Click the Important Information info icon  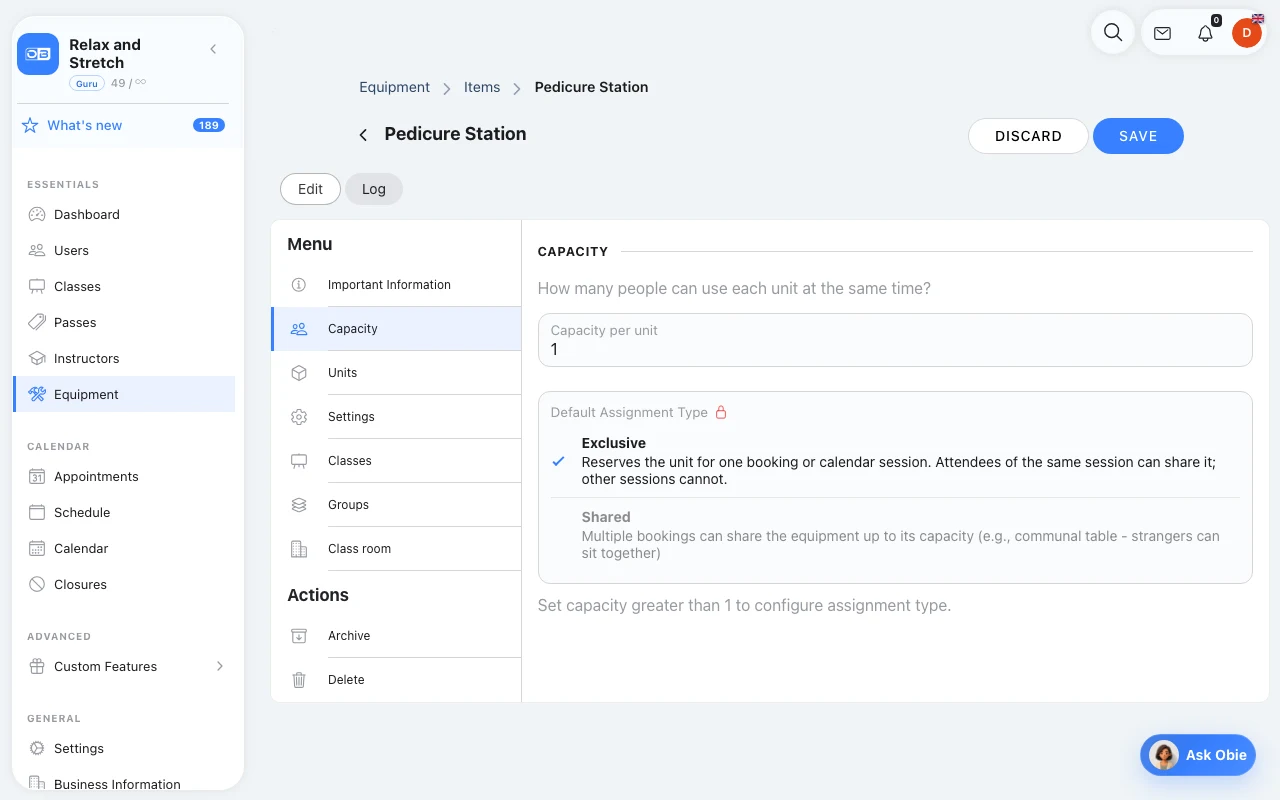298,285
